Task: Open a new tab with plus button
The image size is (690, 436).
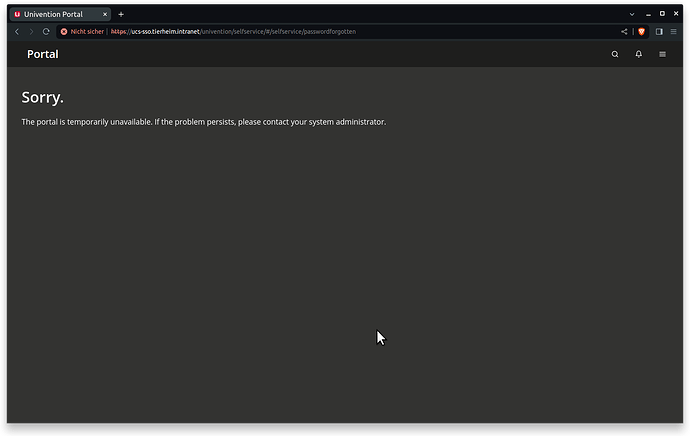Action: tap(121, 15)
